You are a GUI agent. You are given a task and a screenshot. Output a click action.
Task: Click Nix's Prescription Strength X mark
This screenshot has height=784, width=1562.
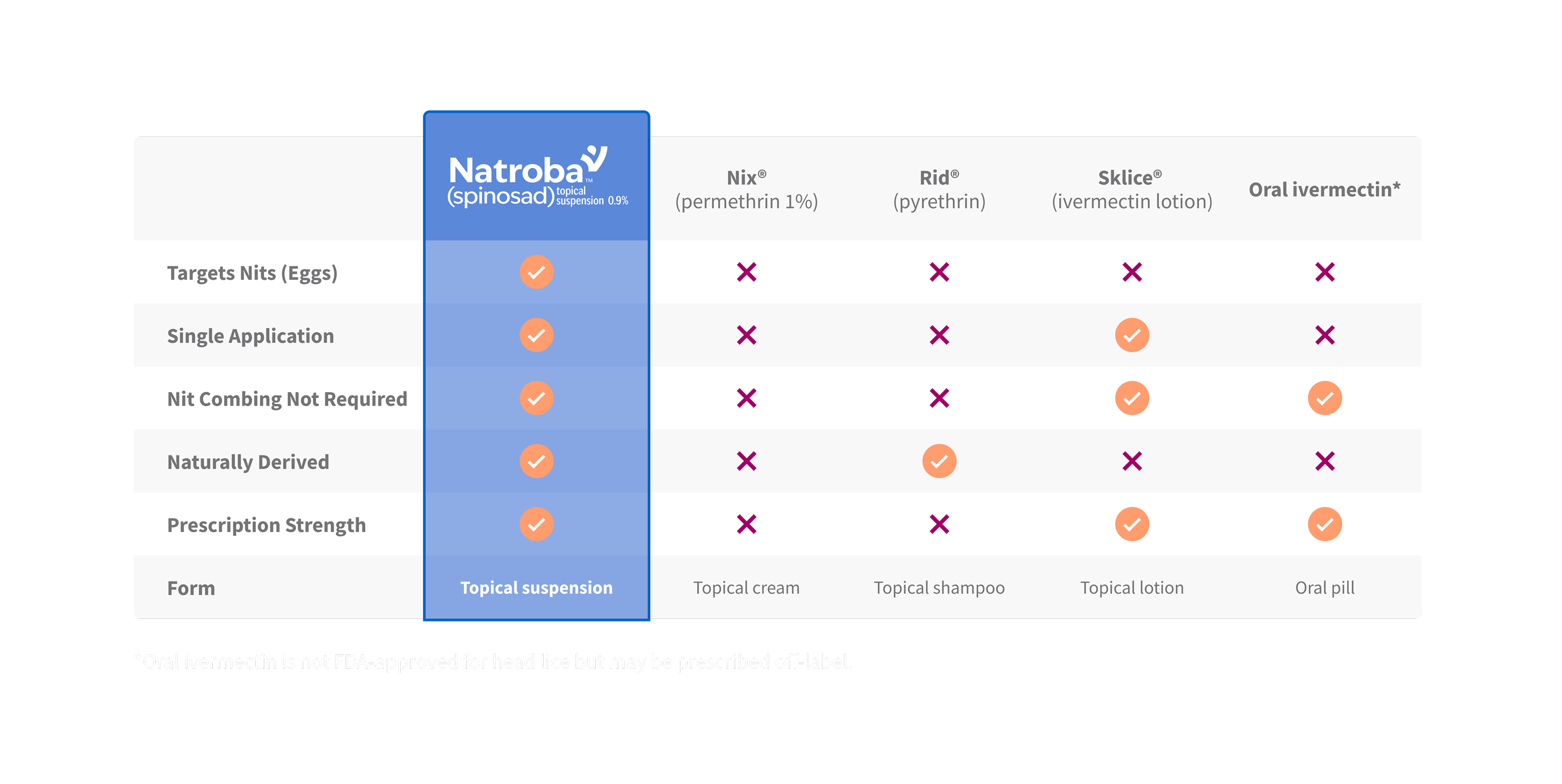tap(746, 524)
